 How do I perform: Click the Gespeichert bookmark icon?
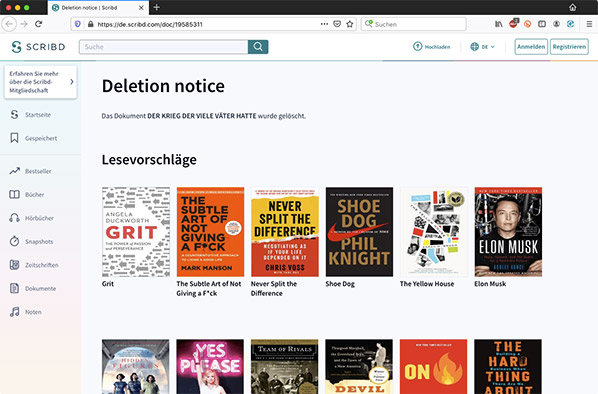[14, 138]
